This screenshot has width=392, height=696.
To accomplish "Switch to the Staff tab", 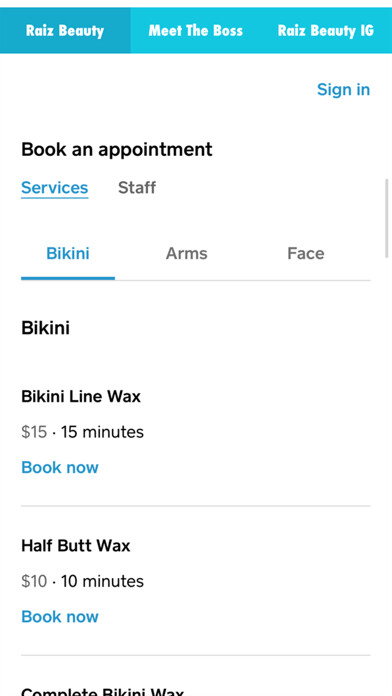I will 137,187.
